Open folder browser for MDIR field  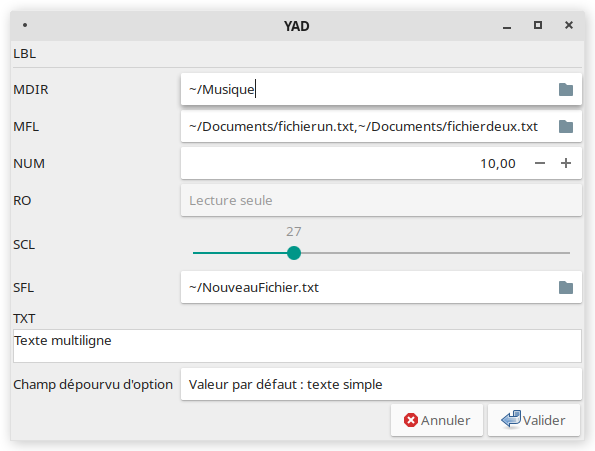(x=566, y=90)
